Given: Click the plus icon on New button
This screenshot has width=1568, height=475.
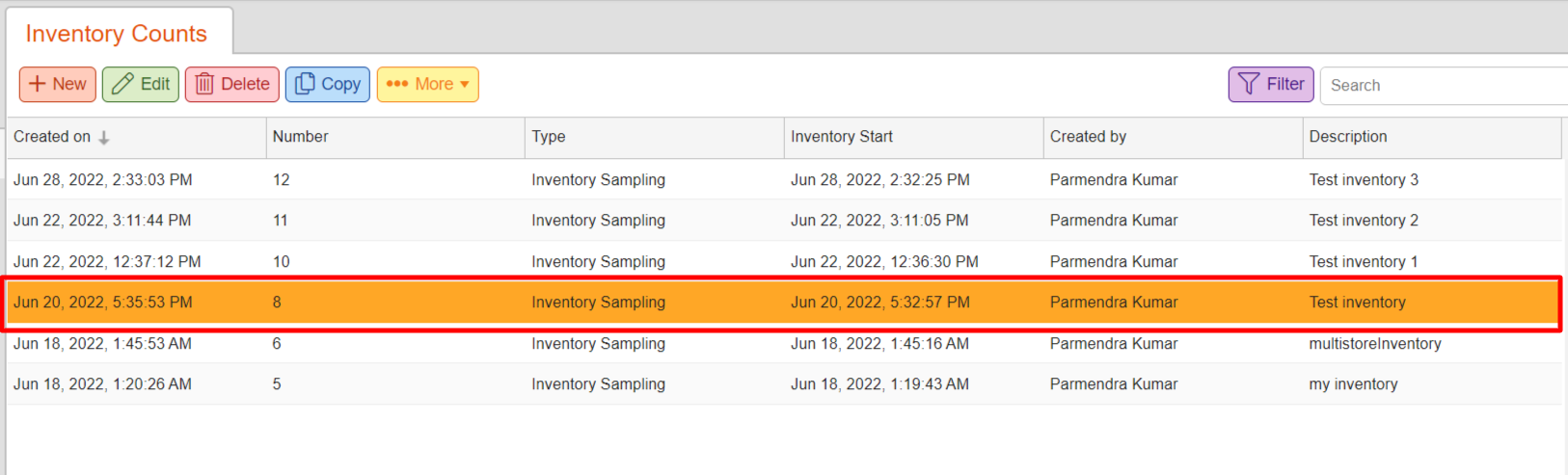Looking at the screenshot, I should tap(38, 84).
